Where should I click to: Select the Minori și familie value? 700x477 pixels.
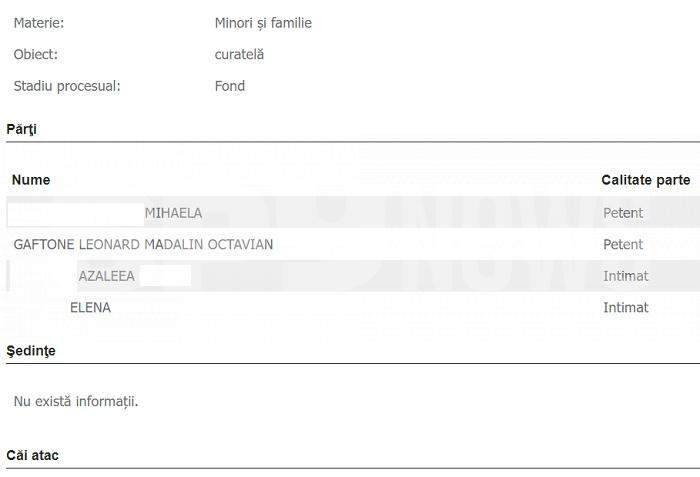(x=263, y=23)
